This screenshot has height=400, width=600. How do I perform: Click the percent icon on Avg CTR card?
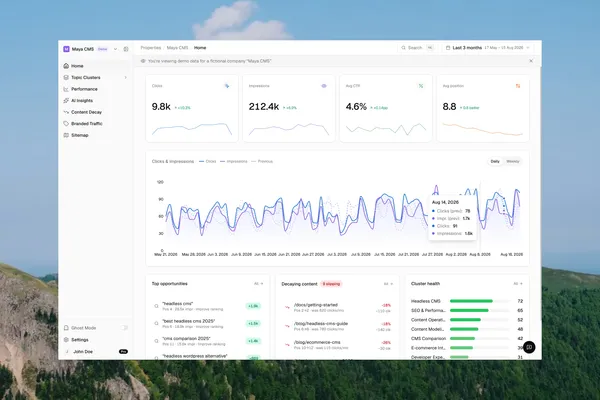point(421,86)
